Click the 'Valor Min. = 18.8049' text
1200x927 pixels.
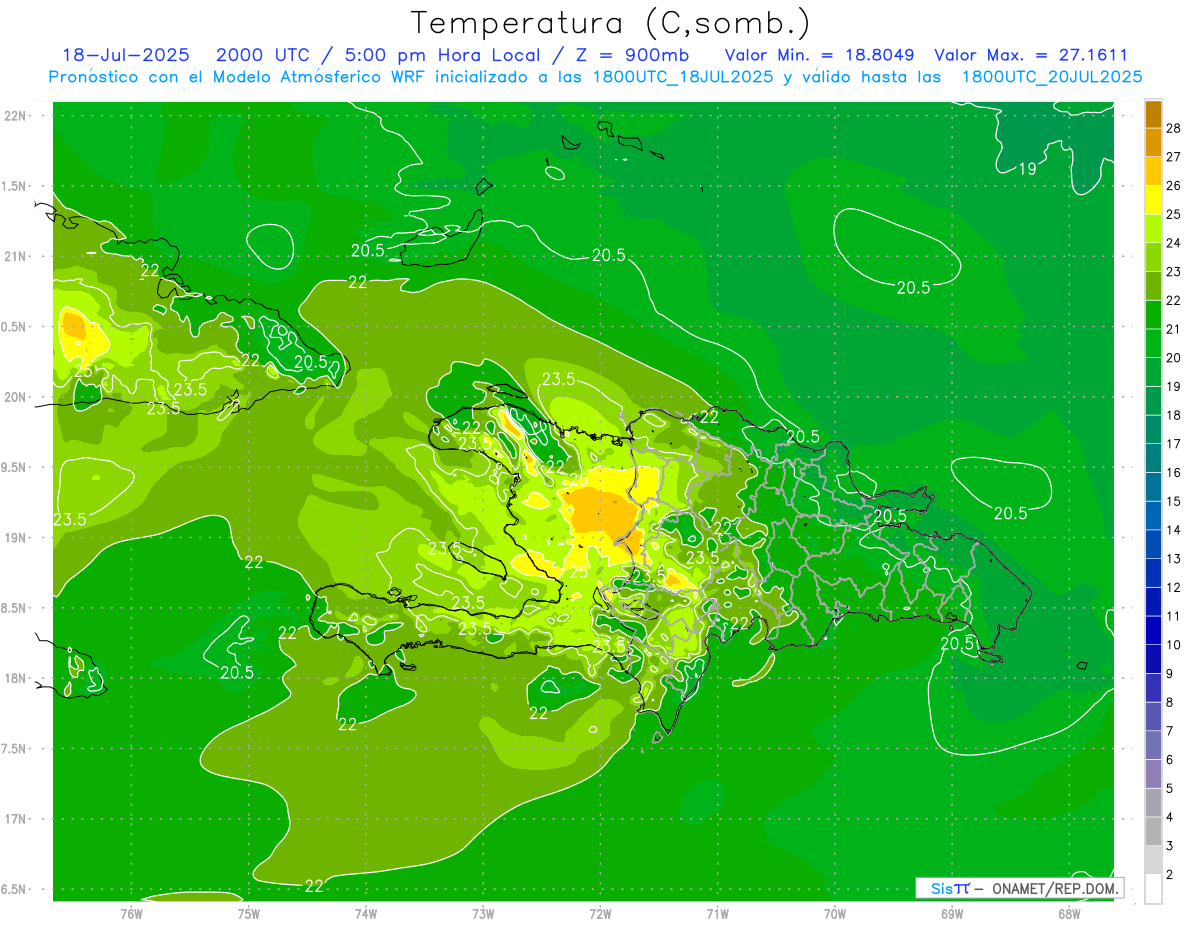(819, 56)
